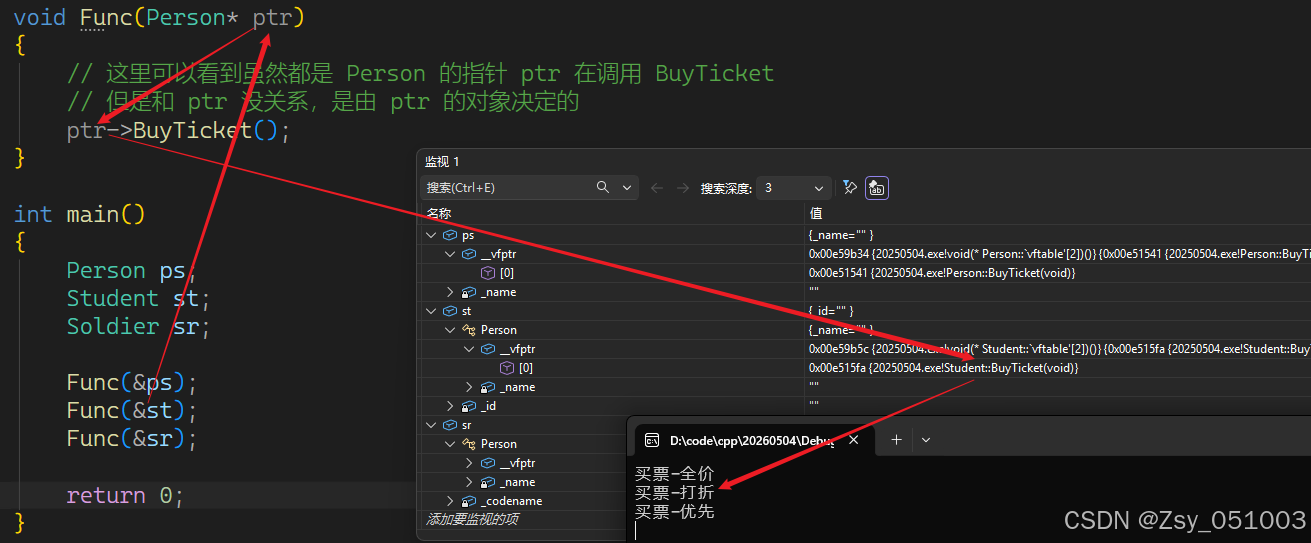This screenshot has height=543, width=1311.
Task: Collapse the __vfptr node under ps
Action: [x=450, y=254]
